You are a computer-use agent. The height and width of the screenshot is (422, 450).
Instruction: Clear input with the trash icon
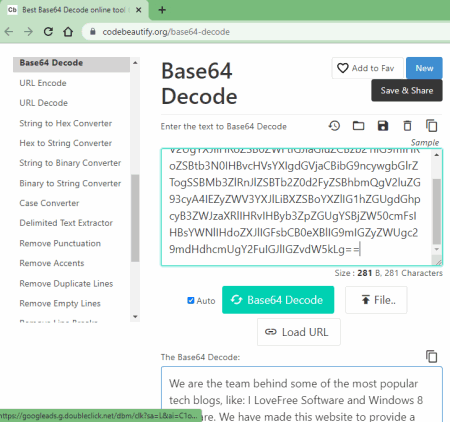point(407,126)
